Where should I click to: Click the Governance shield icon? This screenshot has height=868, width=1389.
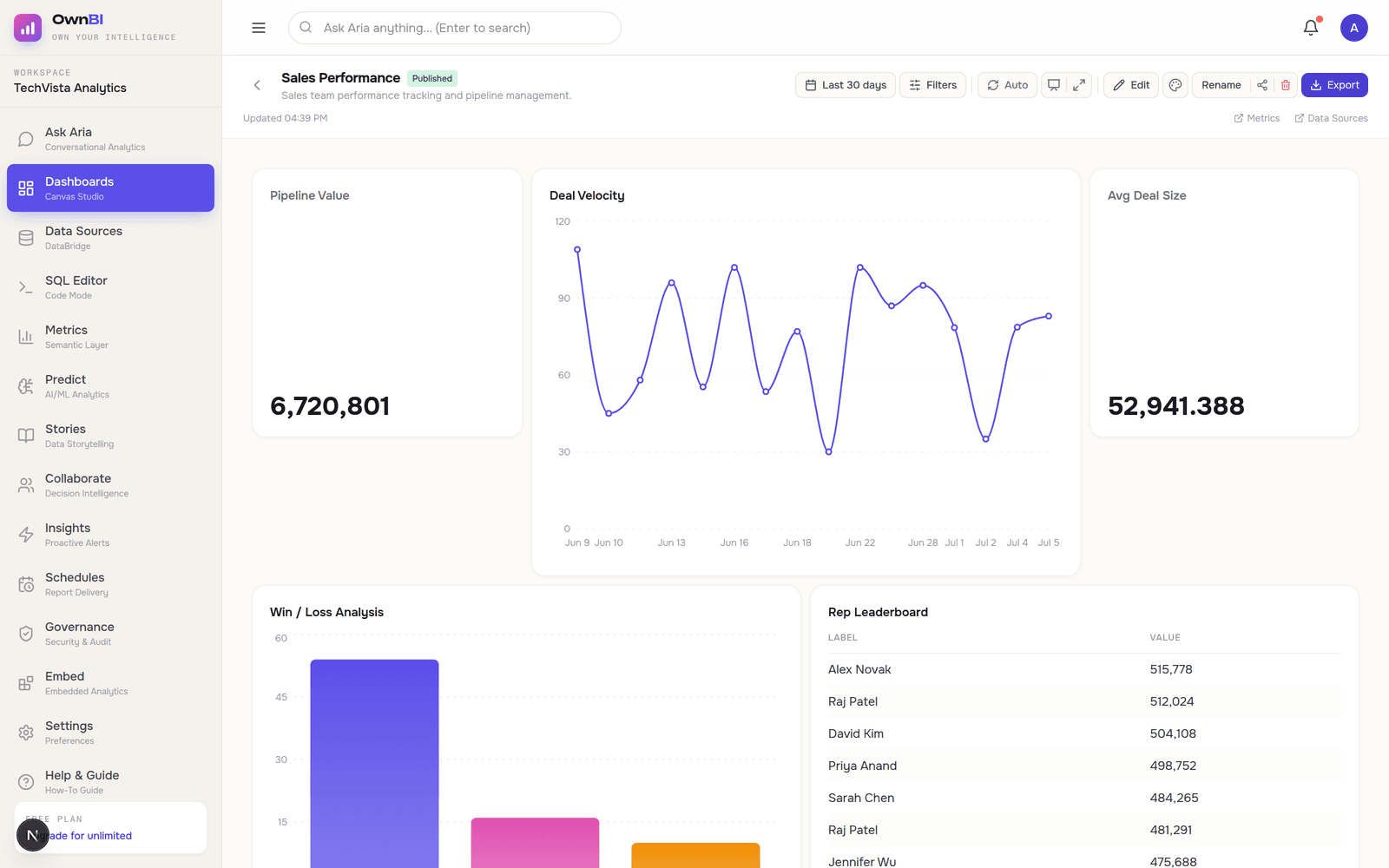click(26, 634)
